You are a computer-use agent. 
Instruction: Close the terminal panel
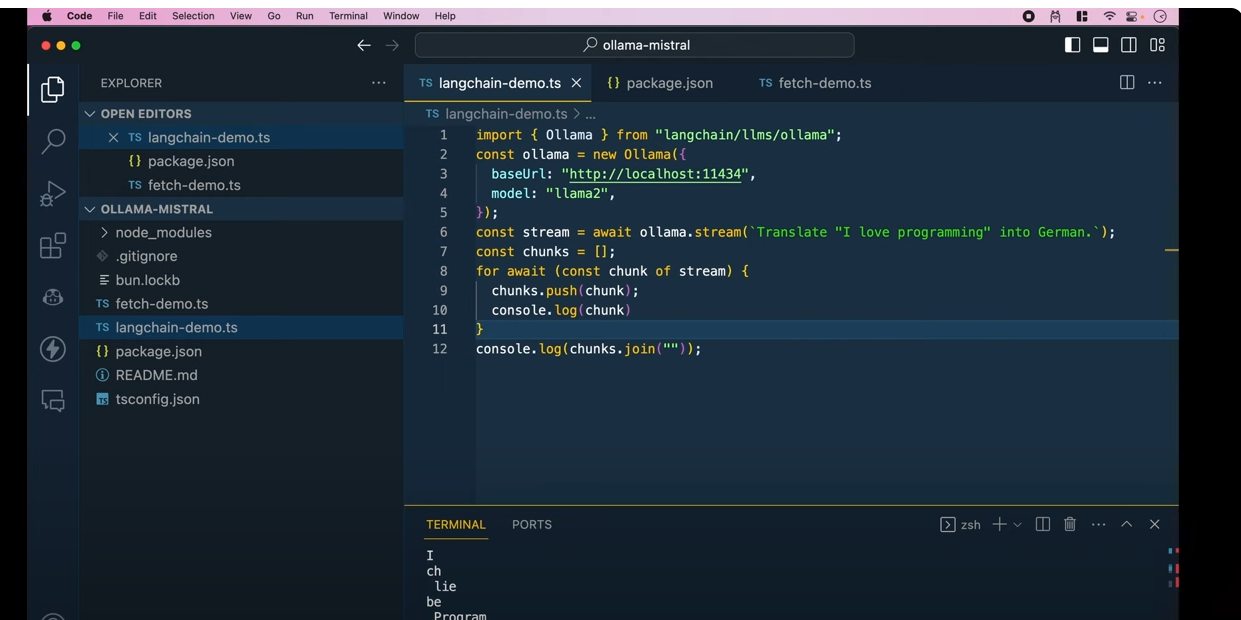pos(1155,524)
